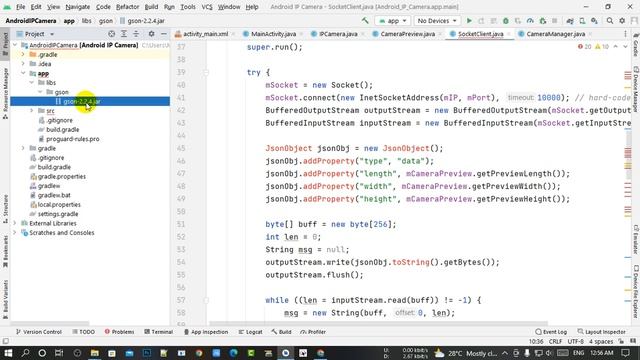This screenshot has width=640, height=360.
Task: Open the TODO tool window
Action: tap(84, 332)
